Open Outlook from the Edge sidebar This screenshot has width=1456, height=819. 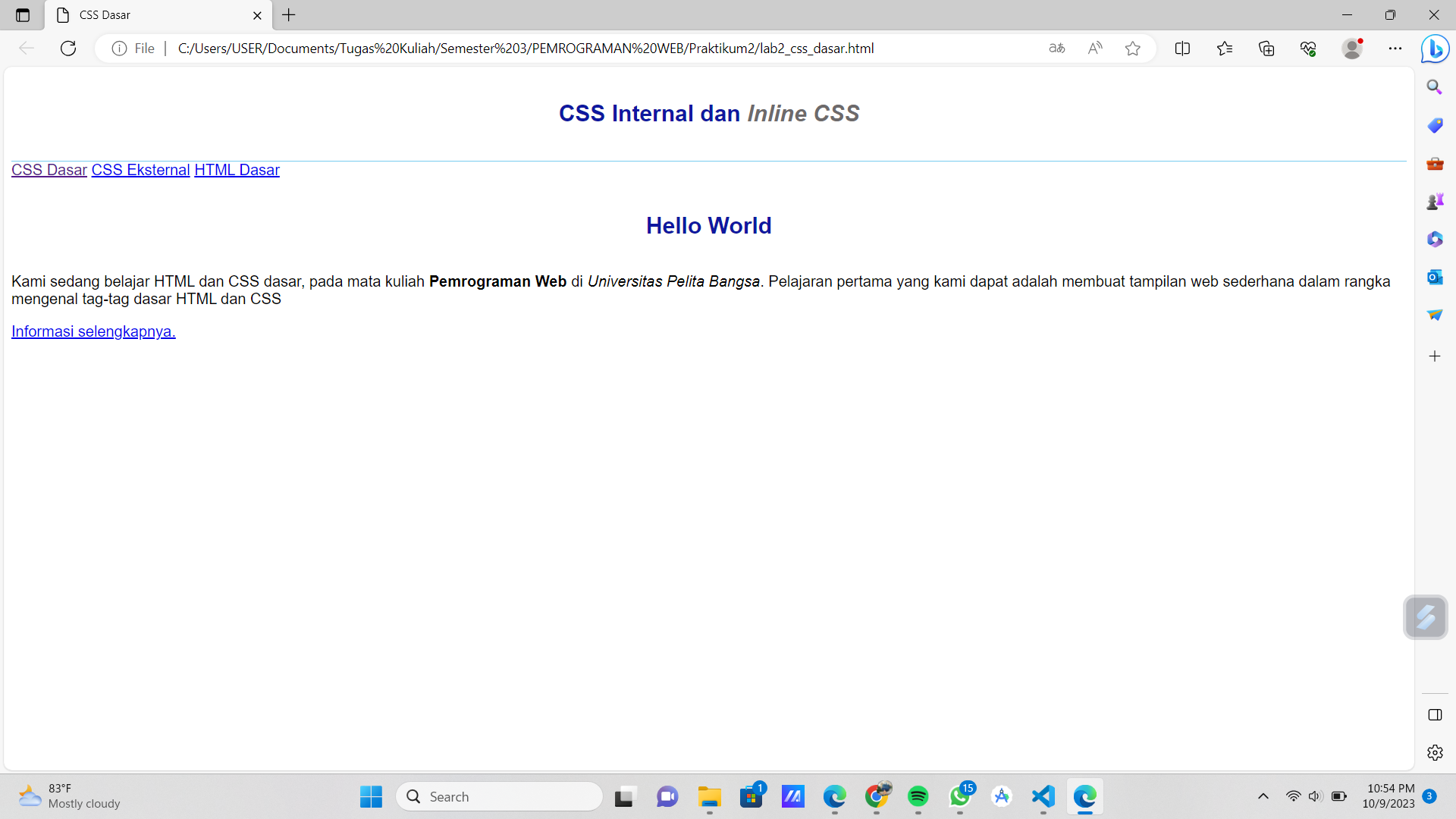1435,277
